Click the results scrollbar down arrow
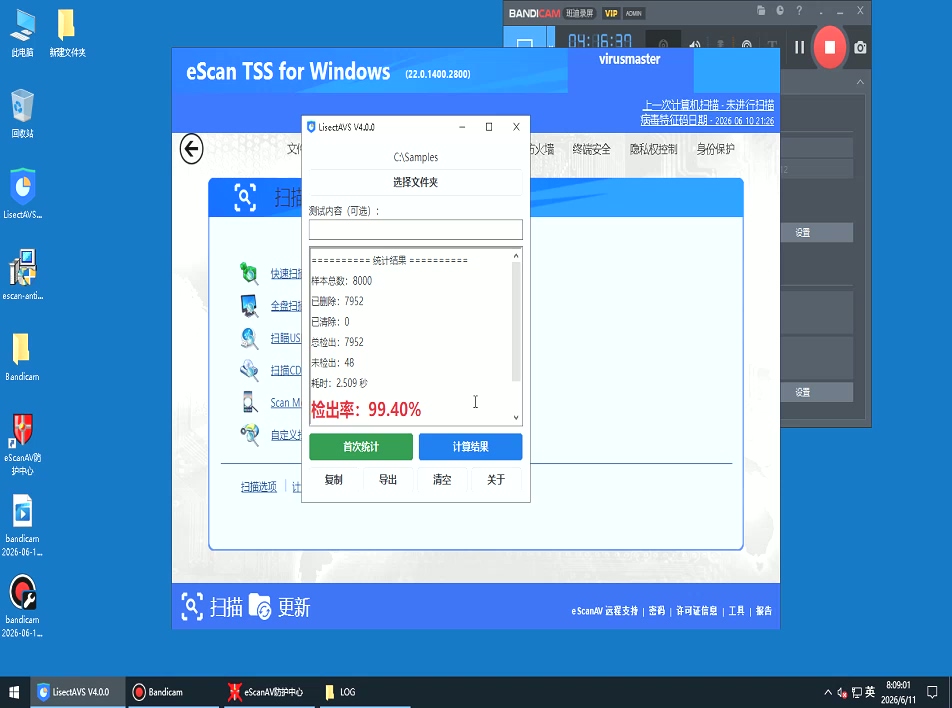 click(516, 418)
